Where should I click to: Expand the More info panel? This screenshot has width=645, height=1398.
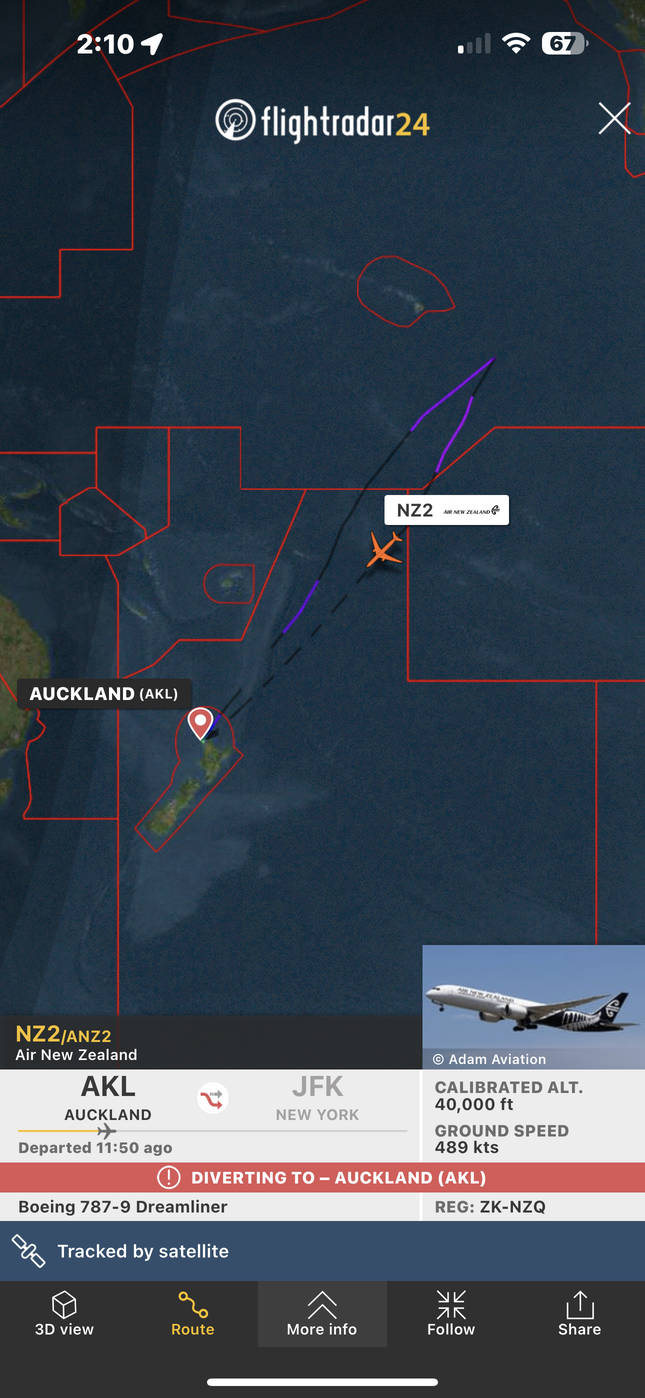[x=322, y=1313]
